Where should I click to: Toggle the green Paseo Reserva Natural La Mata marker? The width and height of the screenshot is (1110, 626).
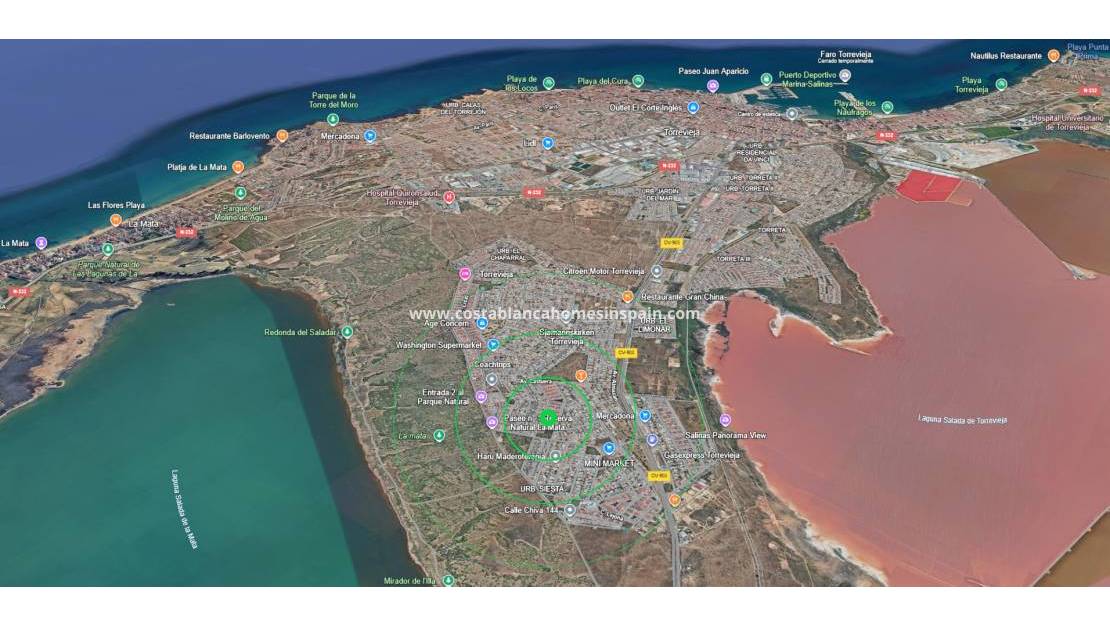point(546,417)
